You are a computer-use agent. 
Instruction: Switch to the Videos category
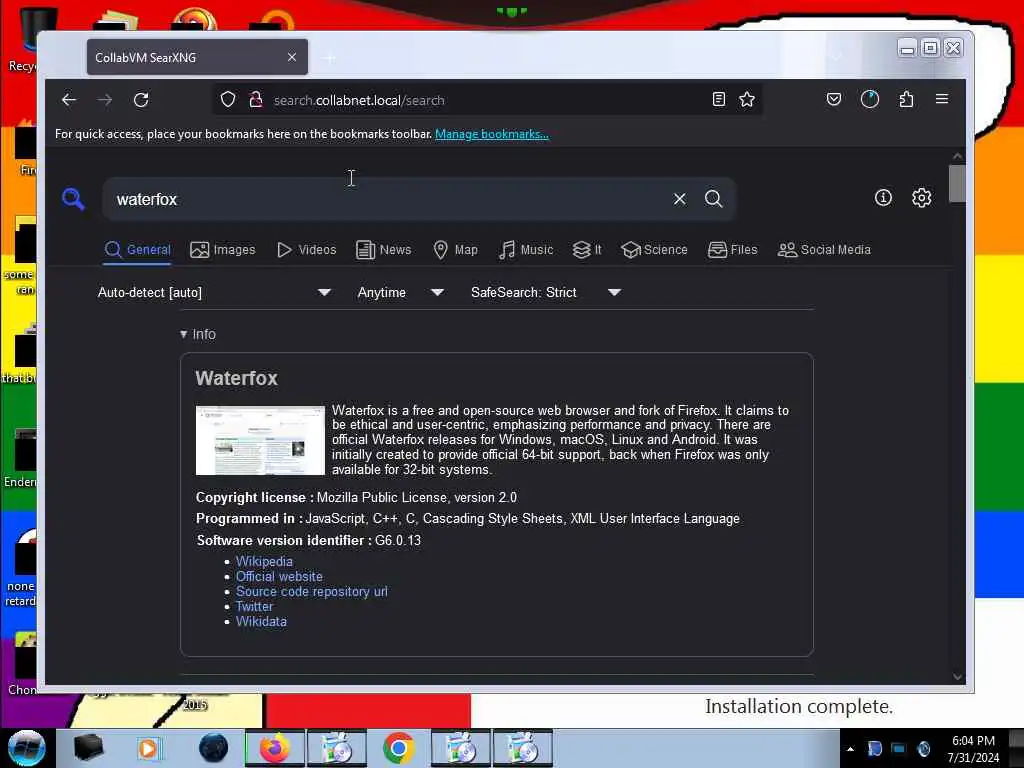[306, 249]
